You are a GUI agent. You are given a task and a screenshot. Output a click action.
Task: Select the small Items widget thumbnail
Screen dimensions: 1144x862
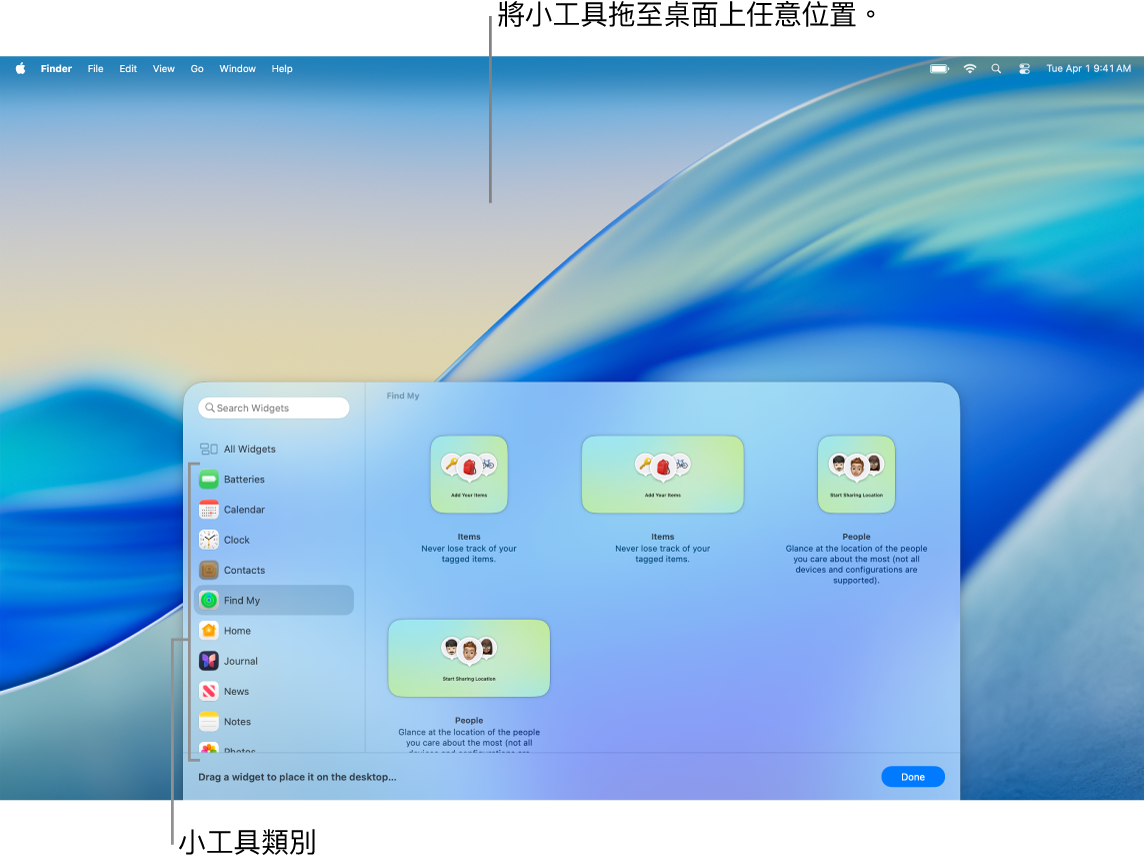click(x=469, y=474)
